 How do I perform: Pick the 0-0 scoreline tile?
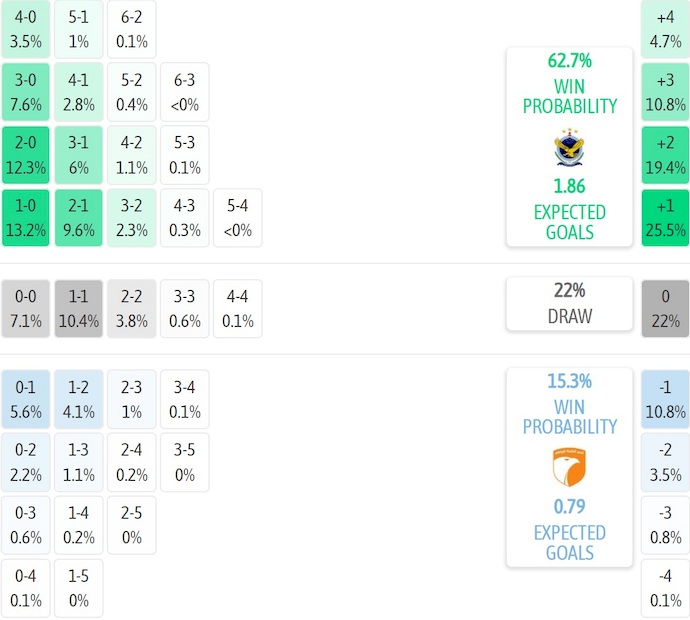[x=26, y=308]
